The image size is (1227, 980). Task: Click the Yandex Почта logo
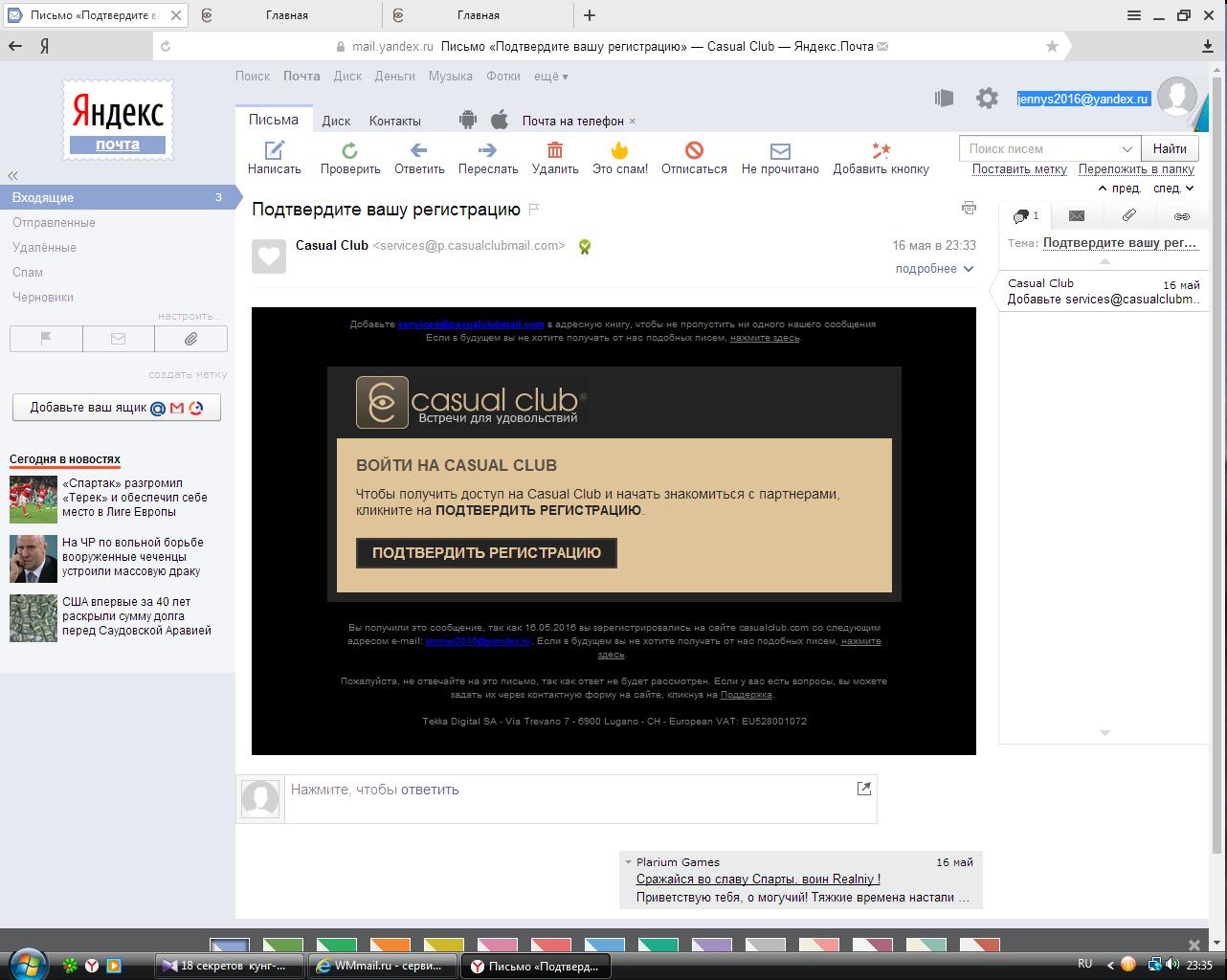click(x=118, y=120)
